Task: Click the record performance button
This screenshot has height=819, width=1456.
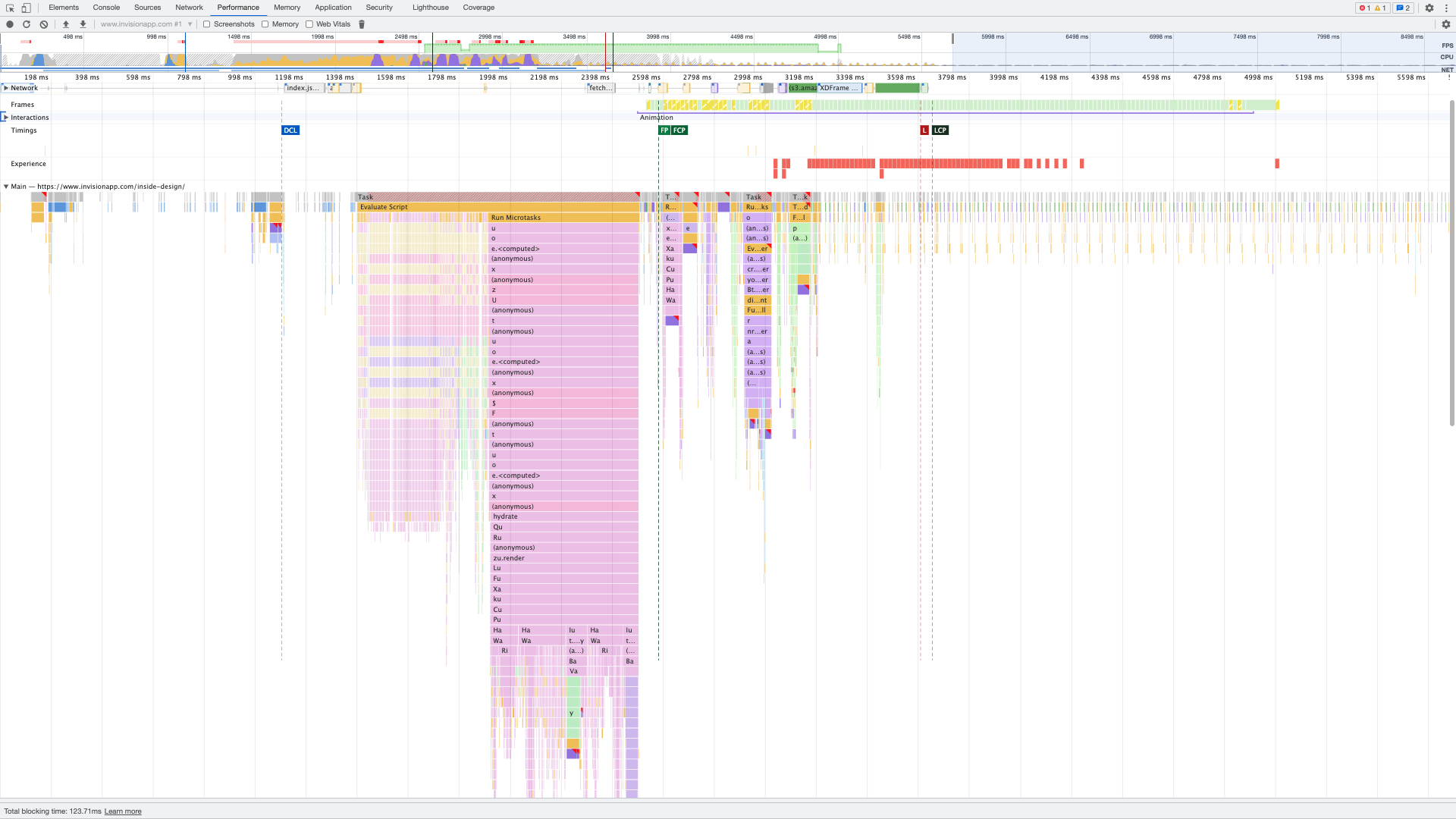Action: tap(9, 24)
